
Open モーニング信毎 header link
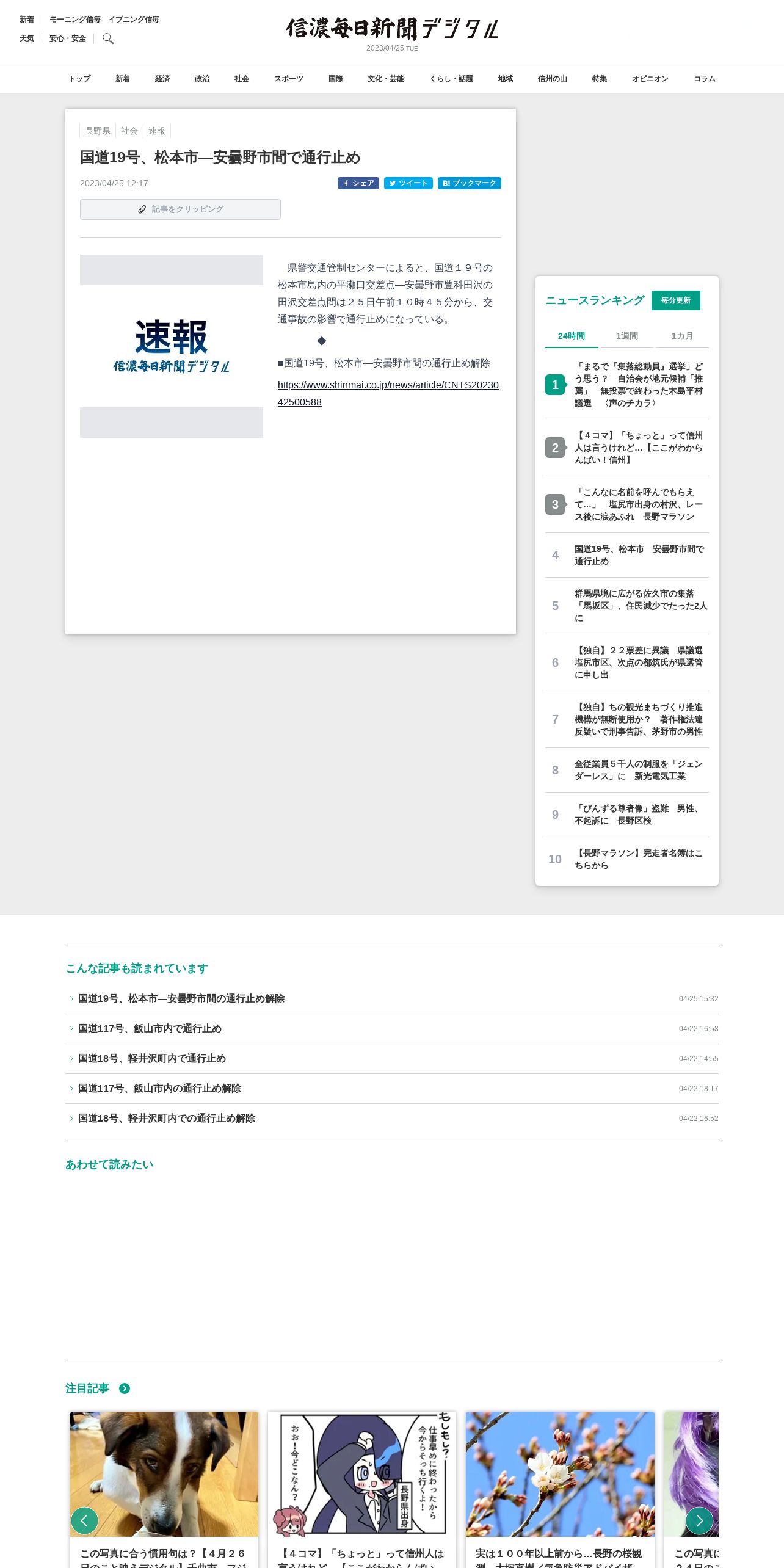pyautogui.click(x=75, y=20)
